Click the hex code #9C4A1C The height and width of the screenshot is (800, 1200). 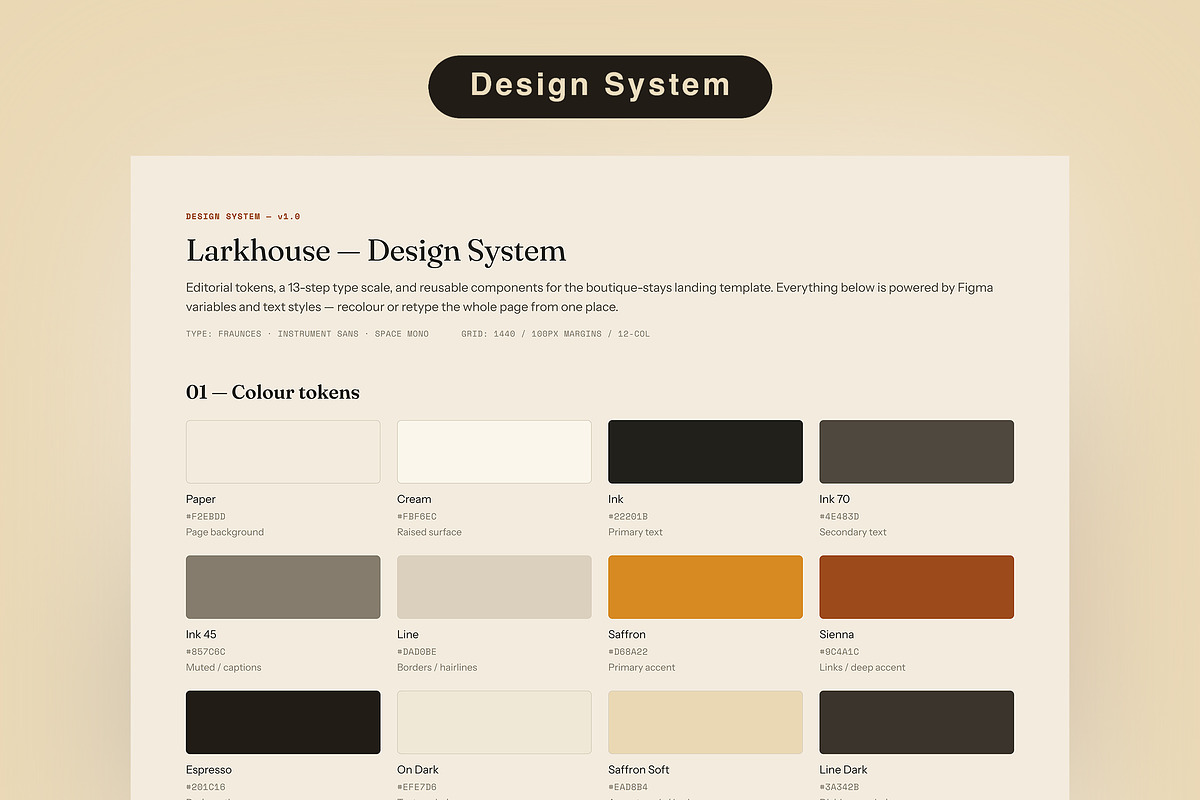[x=839, y=652]
